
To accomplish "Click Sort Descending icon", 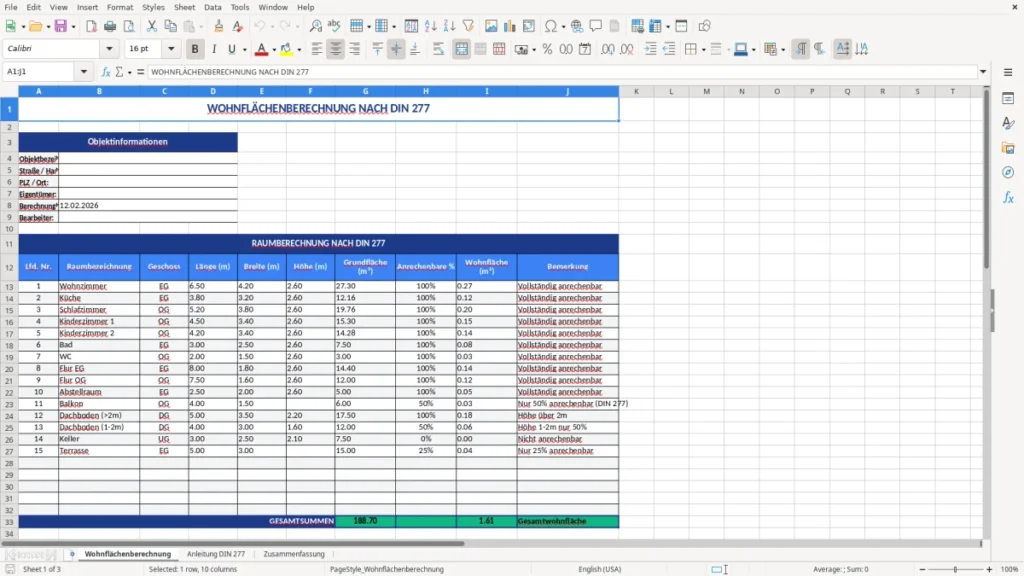I will coord(449,26).
